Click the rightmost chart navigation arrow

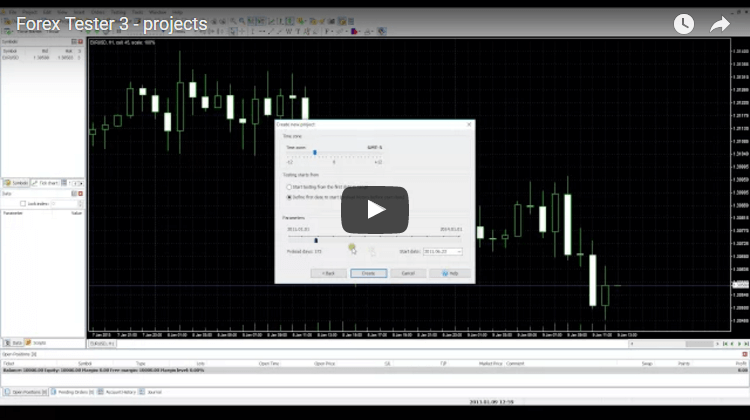coord(746,344)
